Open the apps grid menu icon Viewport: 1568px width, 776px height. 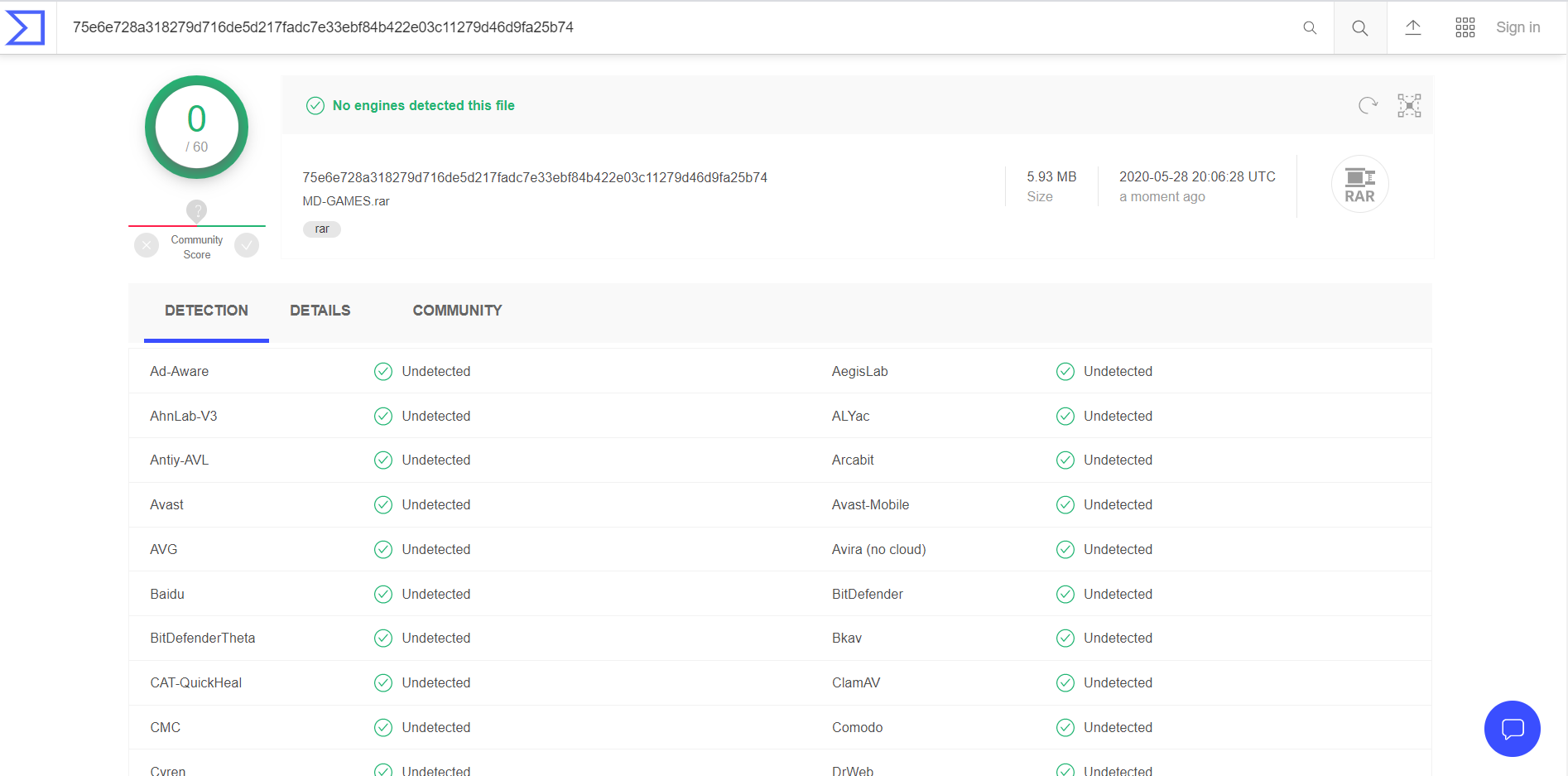pos(1465,28)
